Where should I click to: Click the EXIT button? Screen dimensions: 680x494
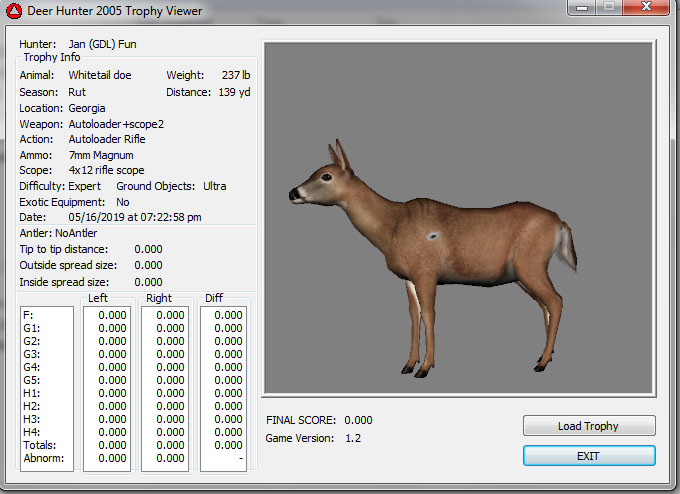tap(589, 456)
